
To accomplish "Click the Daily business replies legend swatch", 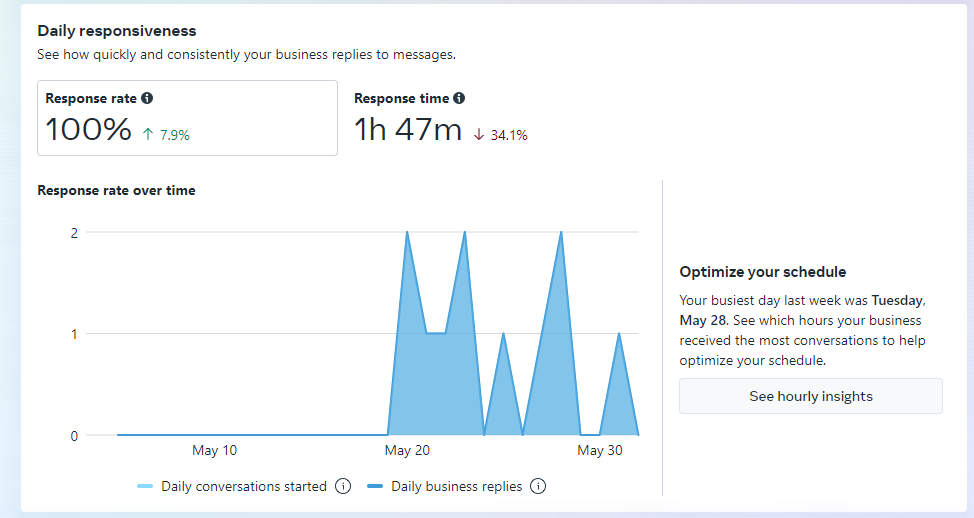I will point(375,487).
